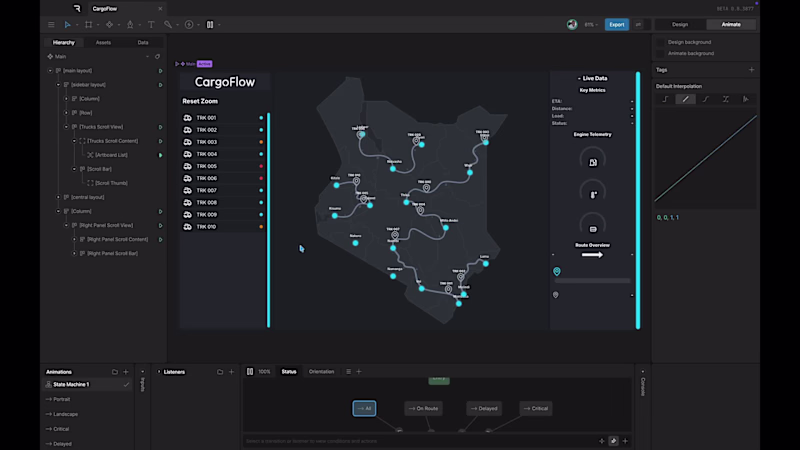Select the Portrait animation

pyautogui.click(x=61, y=399)
